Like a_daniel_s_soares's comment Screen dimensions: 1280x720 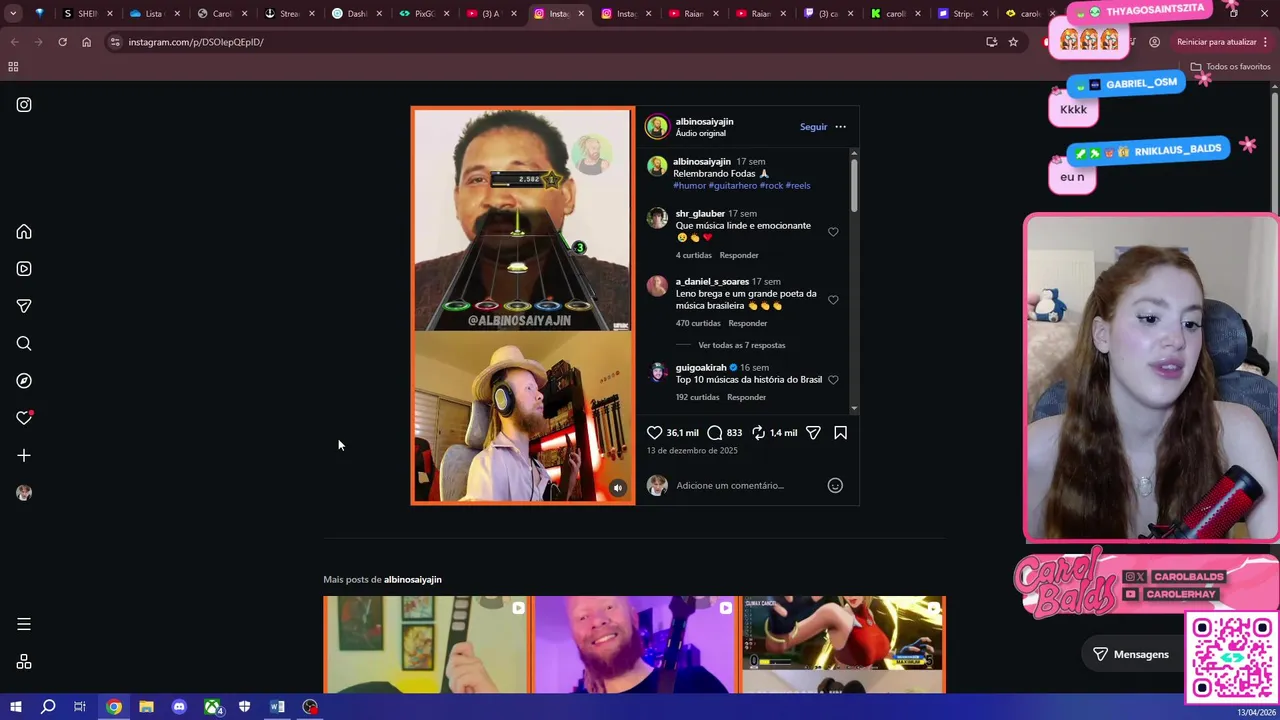[x=833, y=300]
